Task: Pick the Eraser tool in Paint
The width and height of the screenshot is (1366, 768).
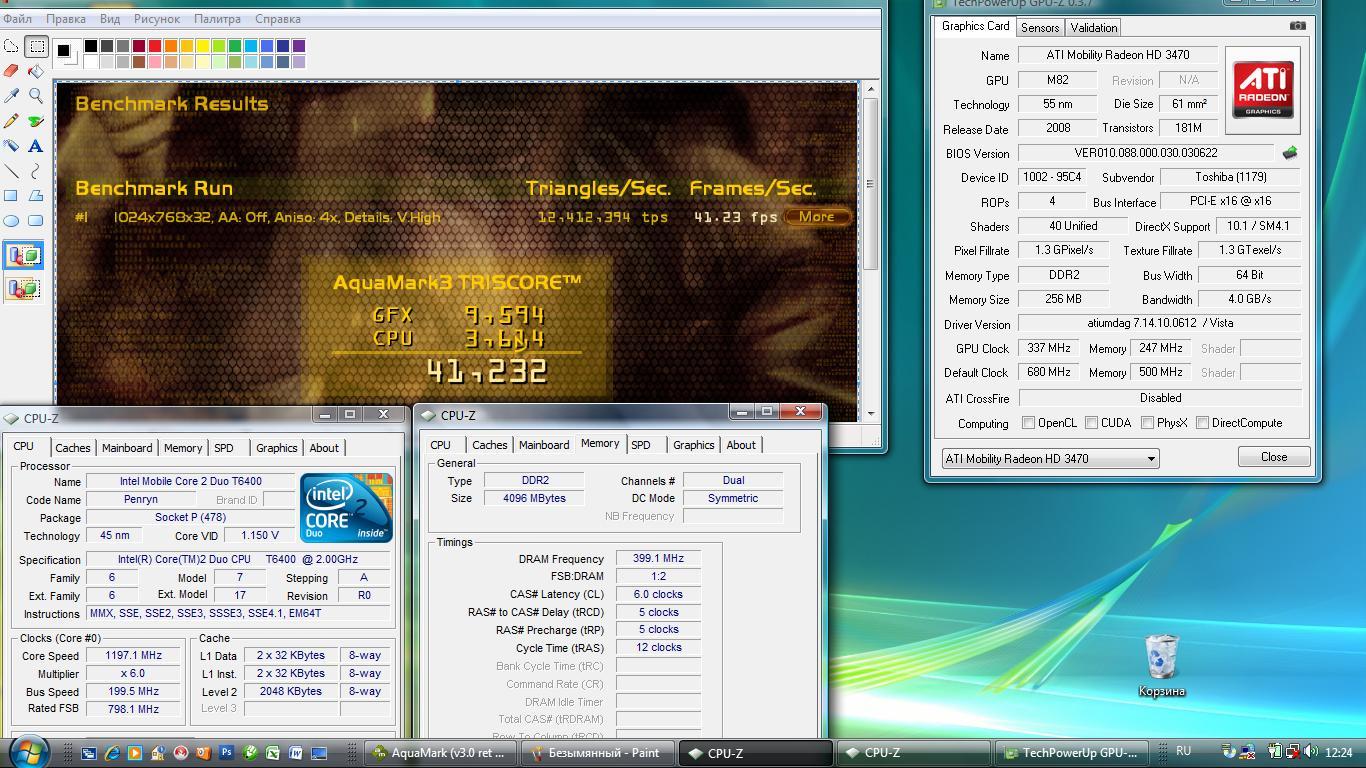Action: point(11,71)
